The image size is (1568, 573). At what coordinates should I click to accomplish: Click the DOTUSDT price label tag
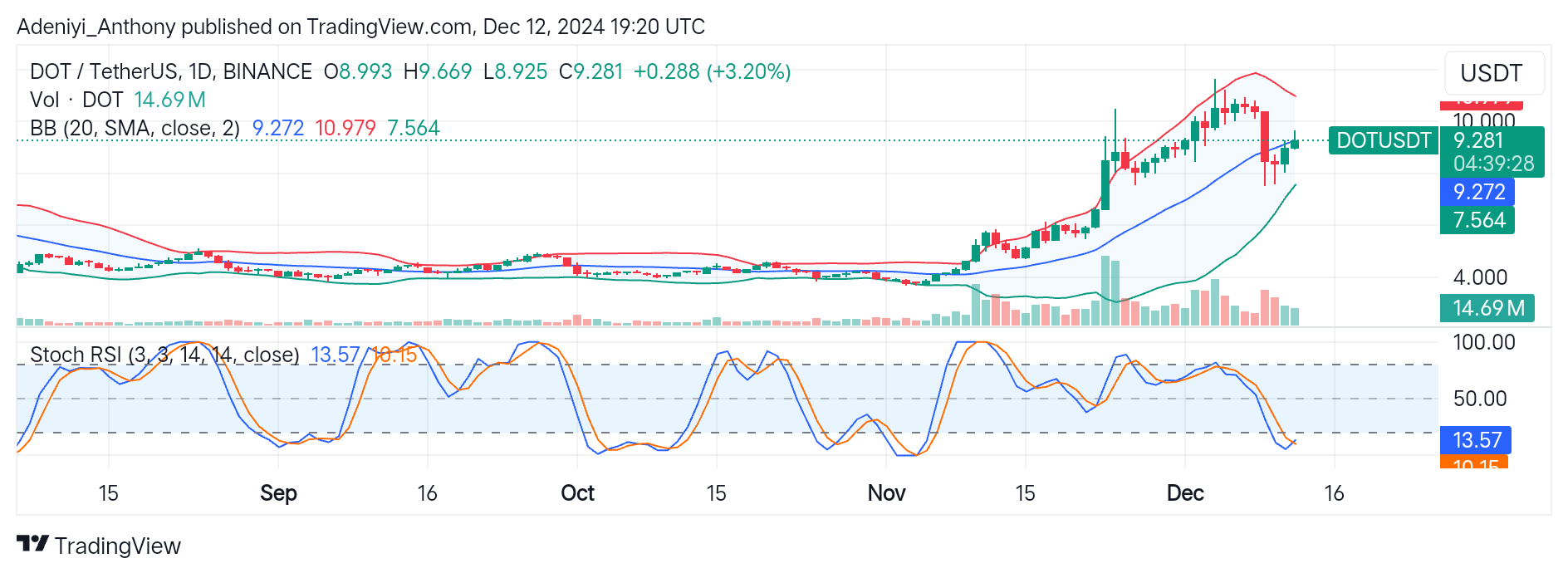tap(1383, 140)
